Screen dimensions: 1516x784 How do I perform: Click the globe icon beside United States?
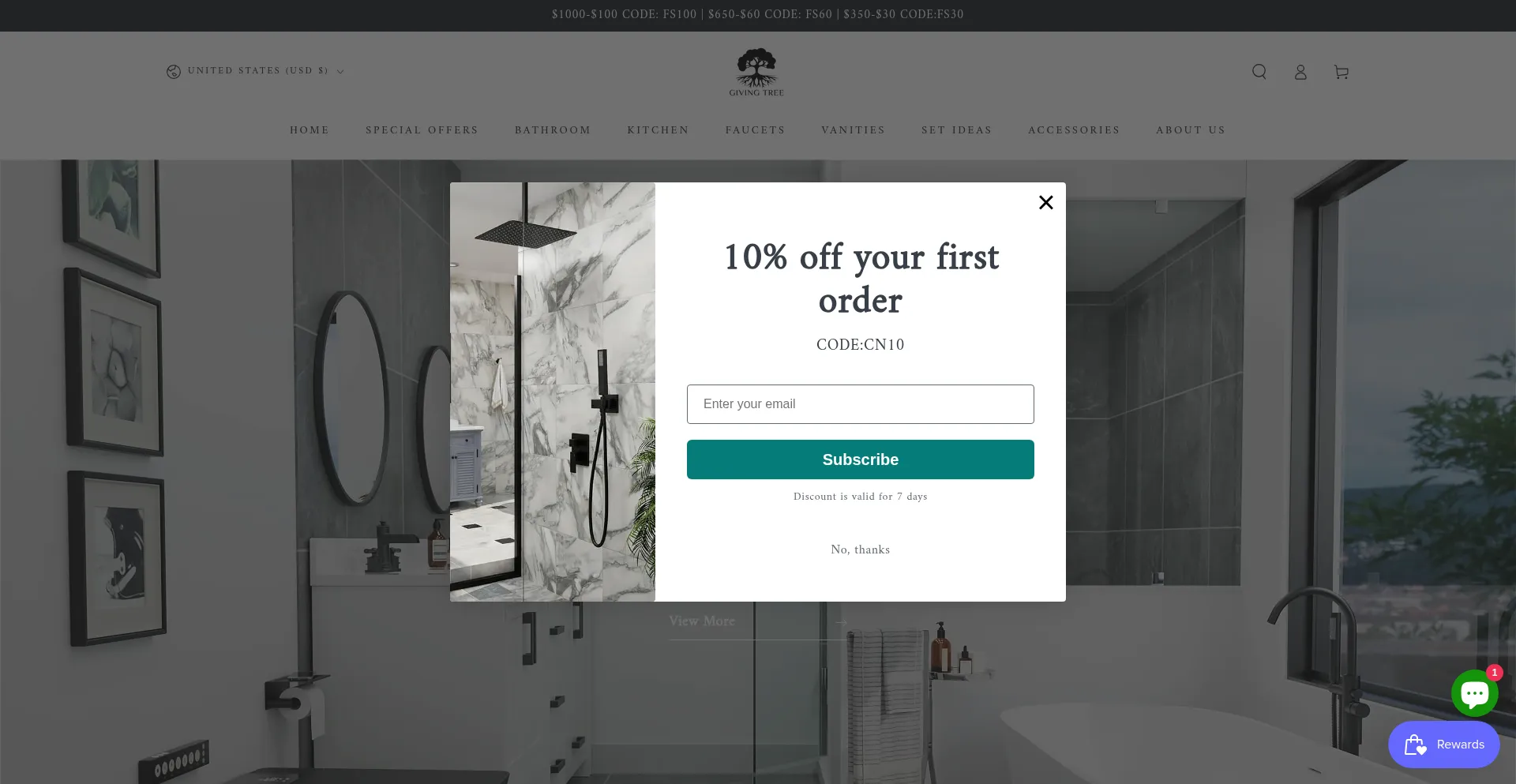pos(174,72)
